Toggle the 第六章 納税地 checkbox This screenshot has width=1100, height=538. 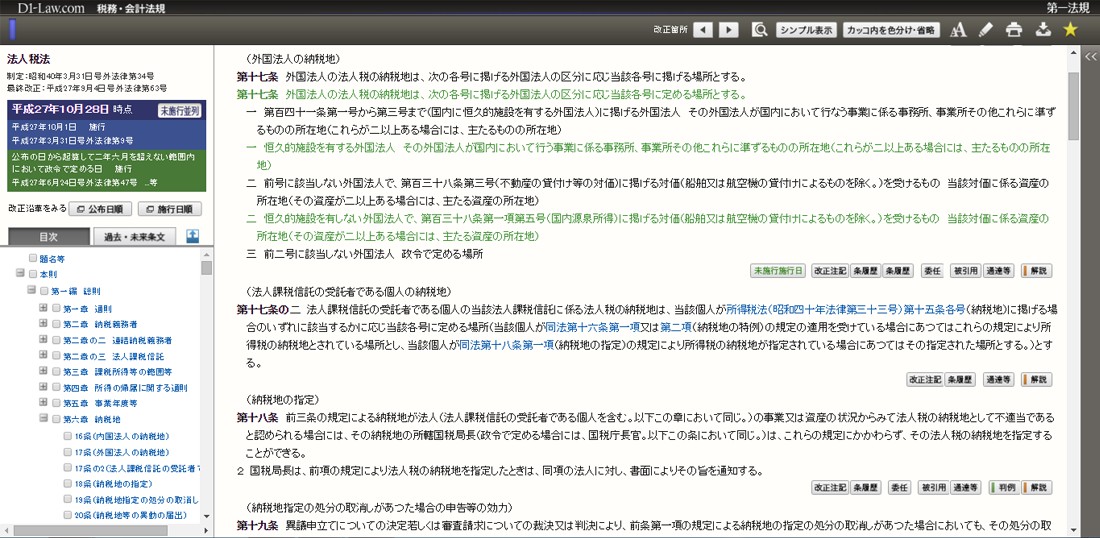click(55, 420)
